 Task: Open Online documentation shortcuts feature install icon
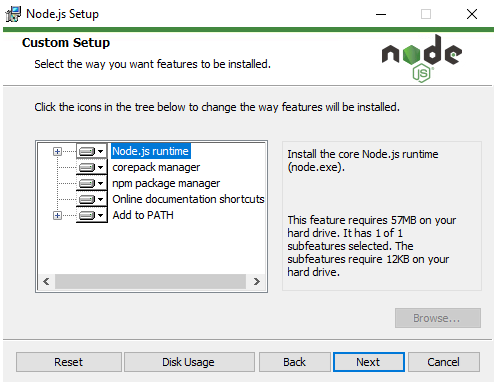[x=92, y=199]
